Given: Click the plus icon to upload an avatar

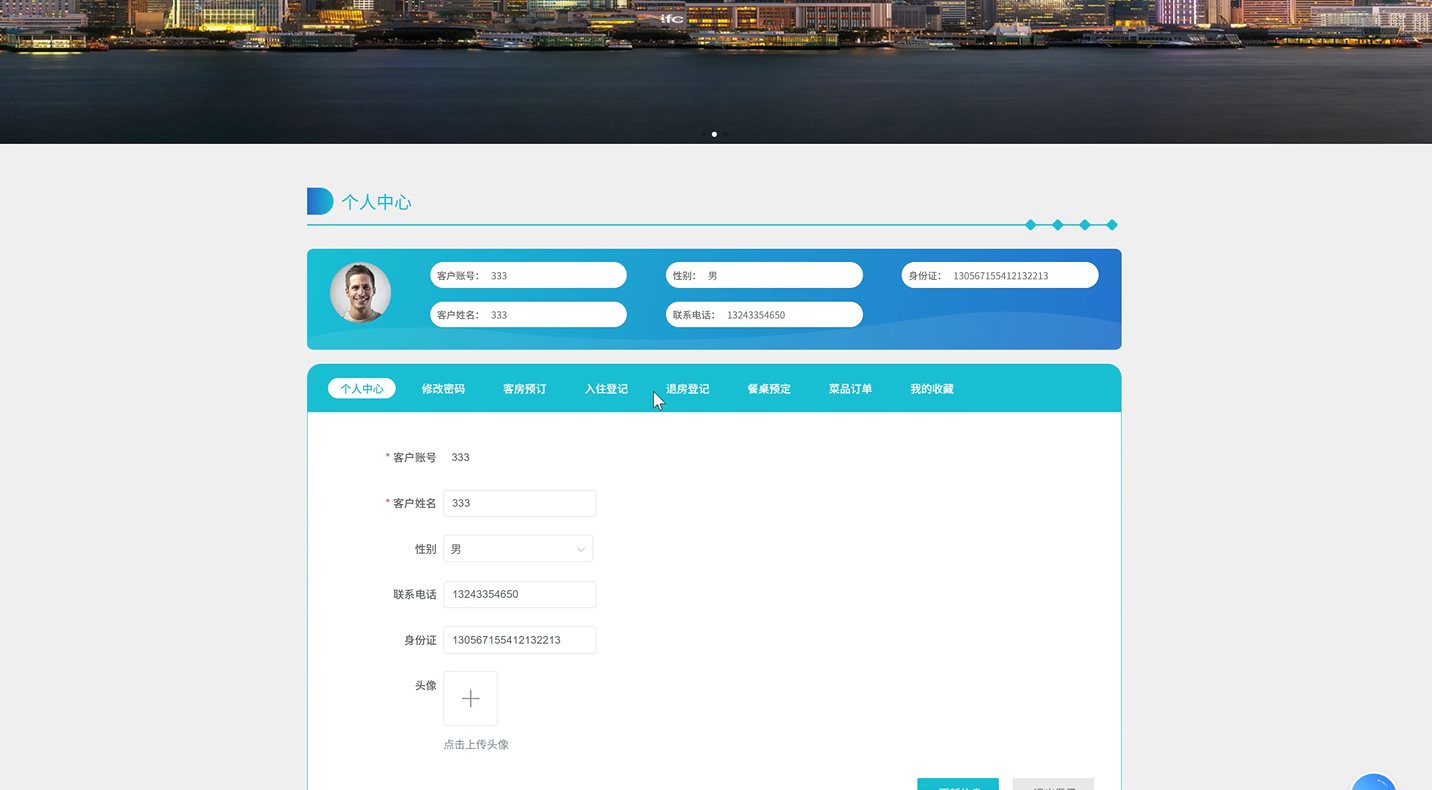Looking at the screenshot, I should tap(470, 697).
